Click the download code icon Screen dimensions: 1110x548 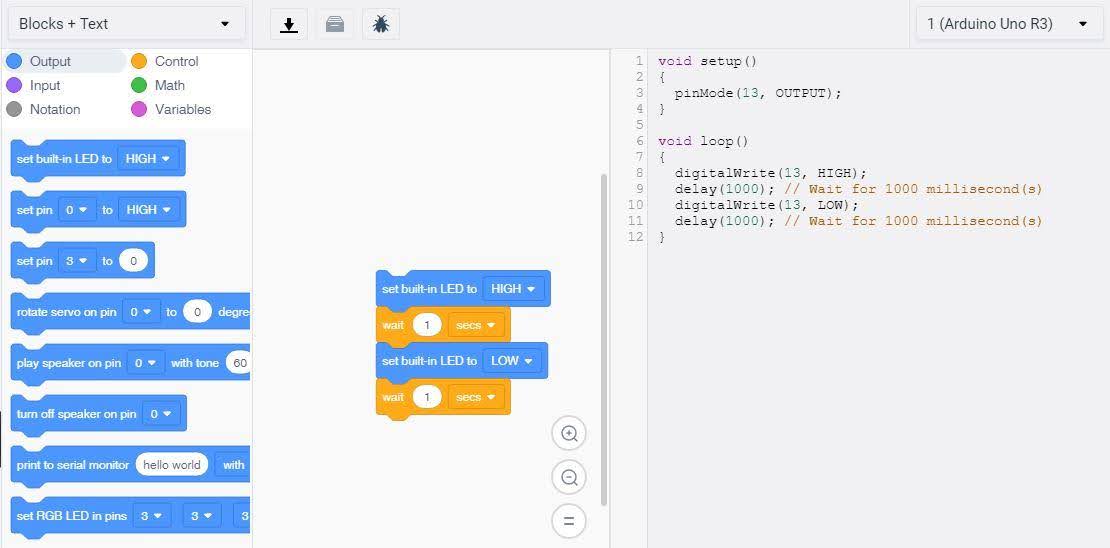pos(288,24)
